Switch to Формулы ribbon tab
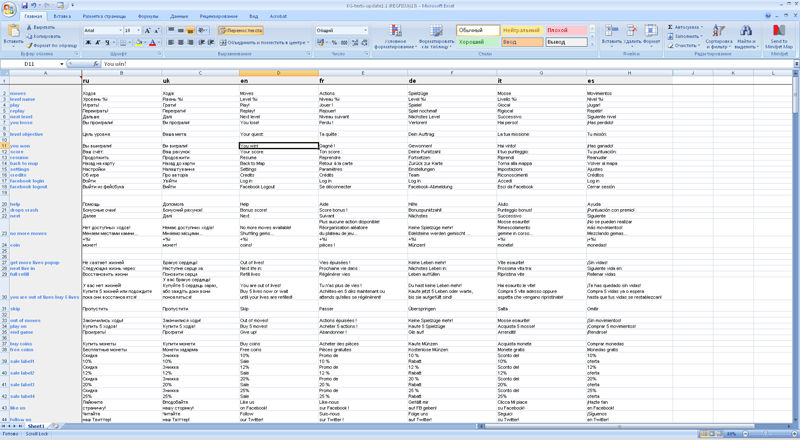The height and width of the screenshot is (440, 800). pos(148,16)
